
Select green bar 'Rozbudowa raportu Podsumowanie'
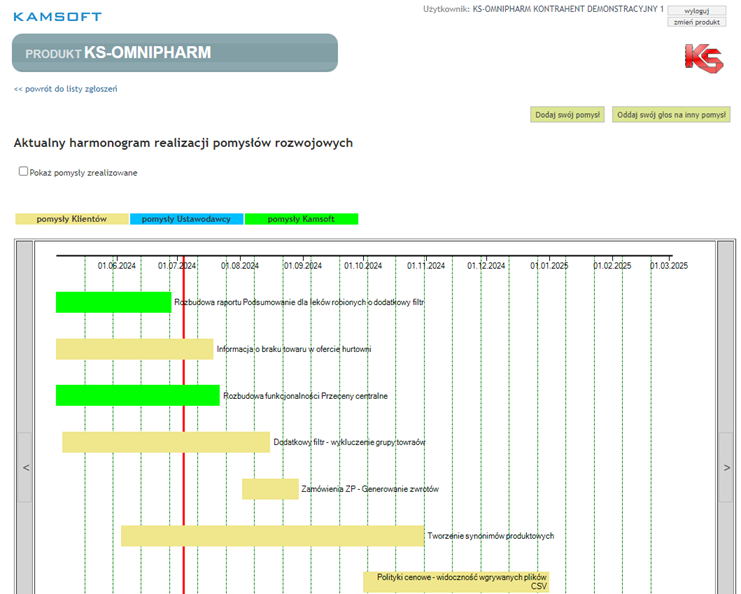[x=113, y=302]
